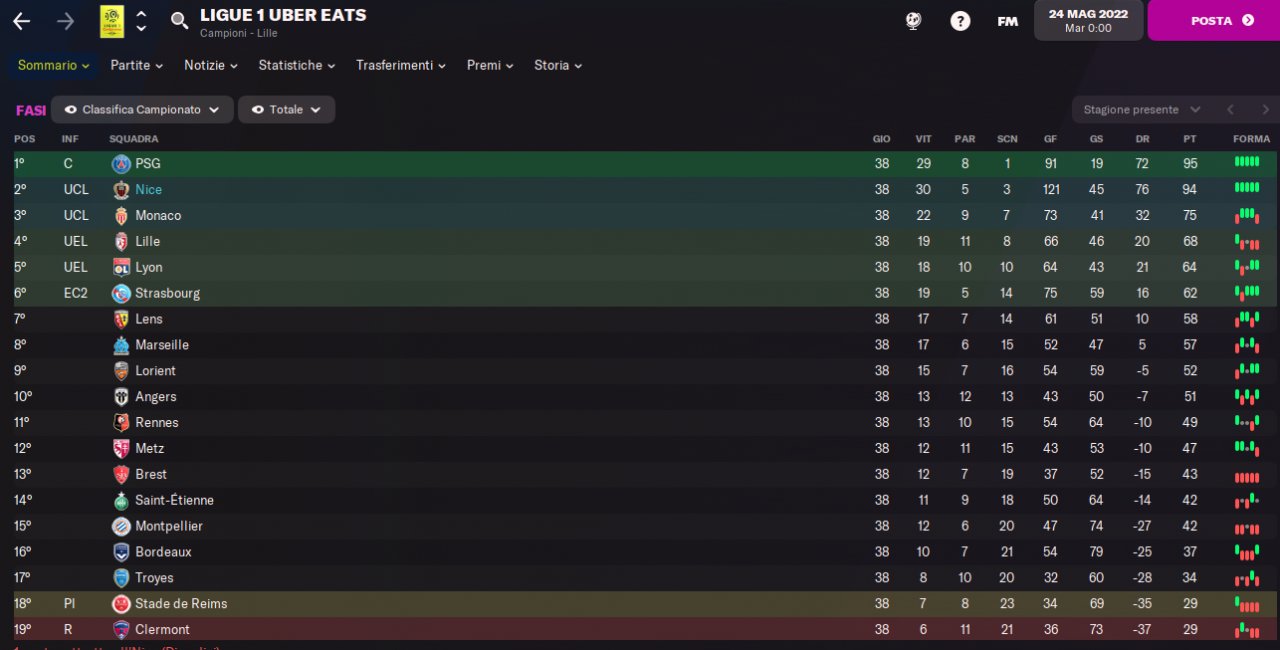Viewport: 1280px width, 650px height.
Task: Open the help question mark icon
Action: point(960,21)
